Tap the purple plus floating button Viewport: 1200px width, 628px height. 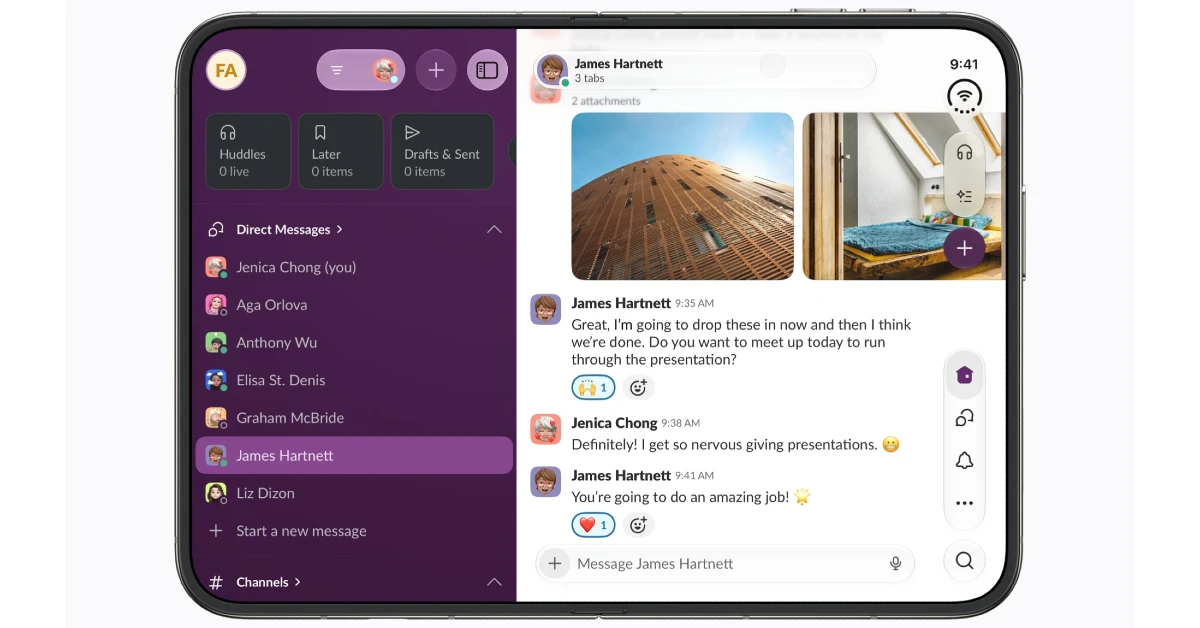coord(964,248)
